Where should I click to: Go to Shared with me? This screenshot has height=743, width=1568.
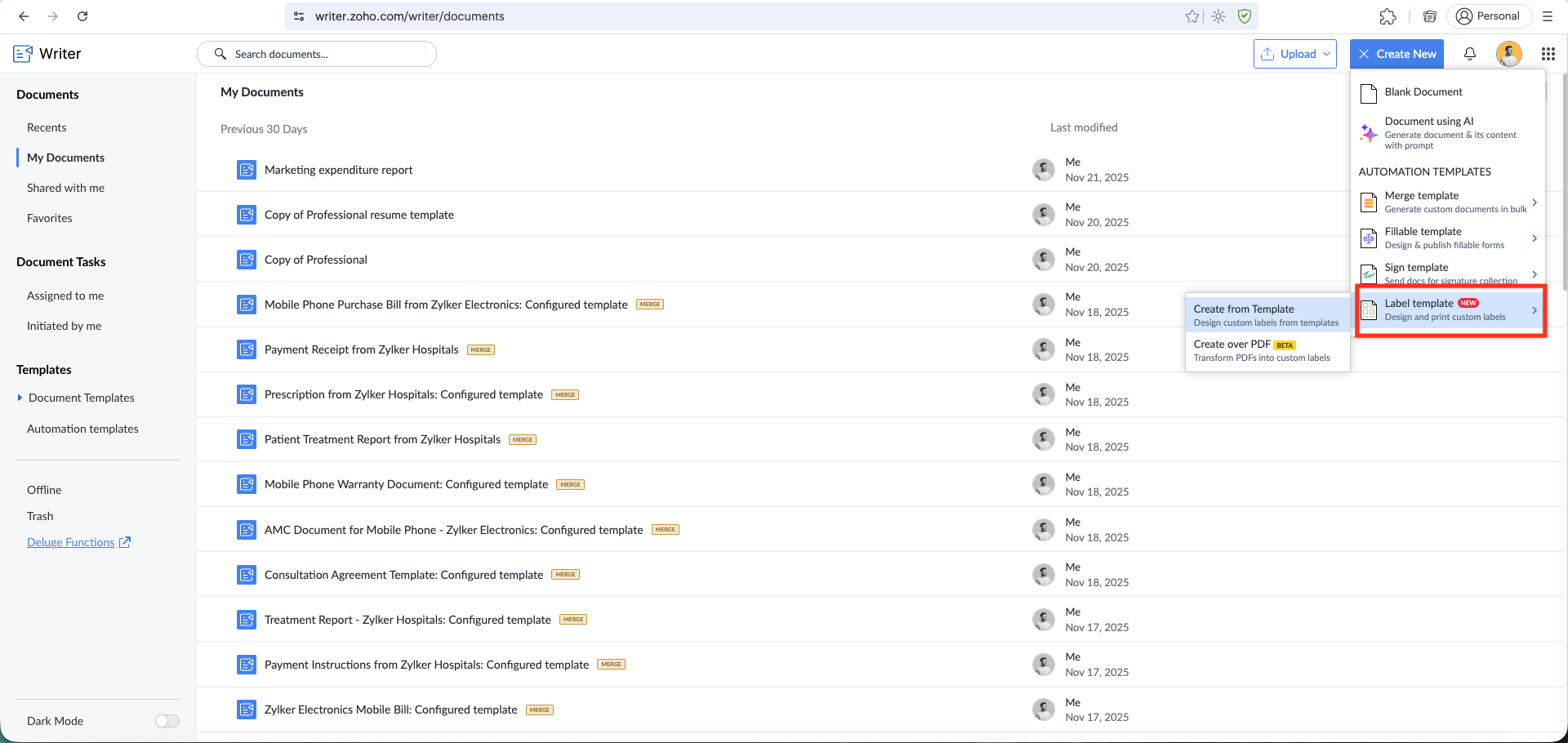pos(65,188)
